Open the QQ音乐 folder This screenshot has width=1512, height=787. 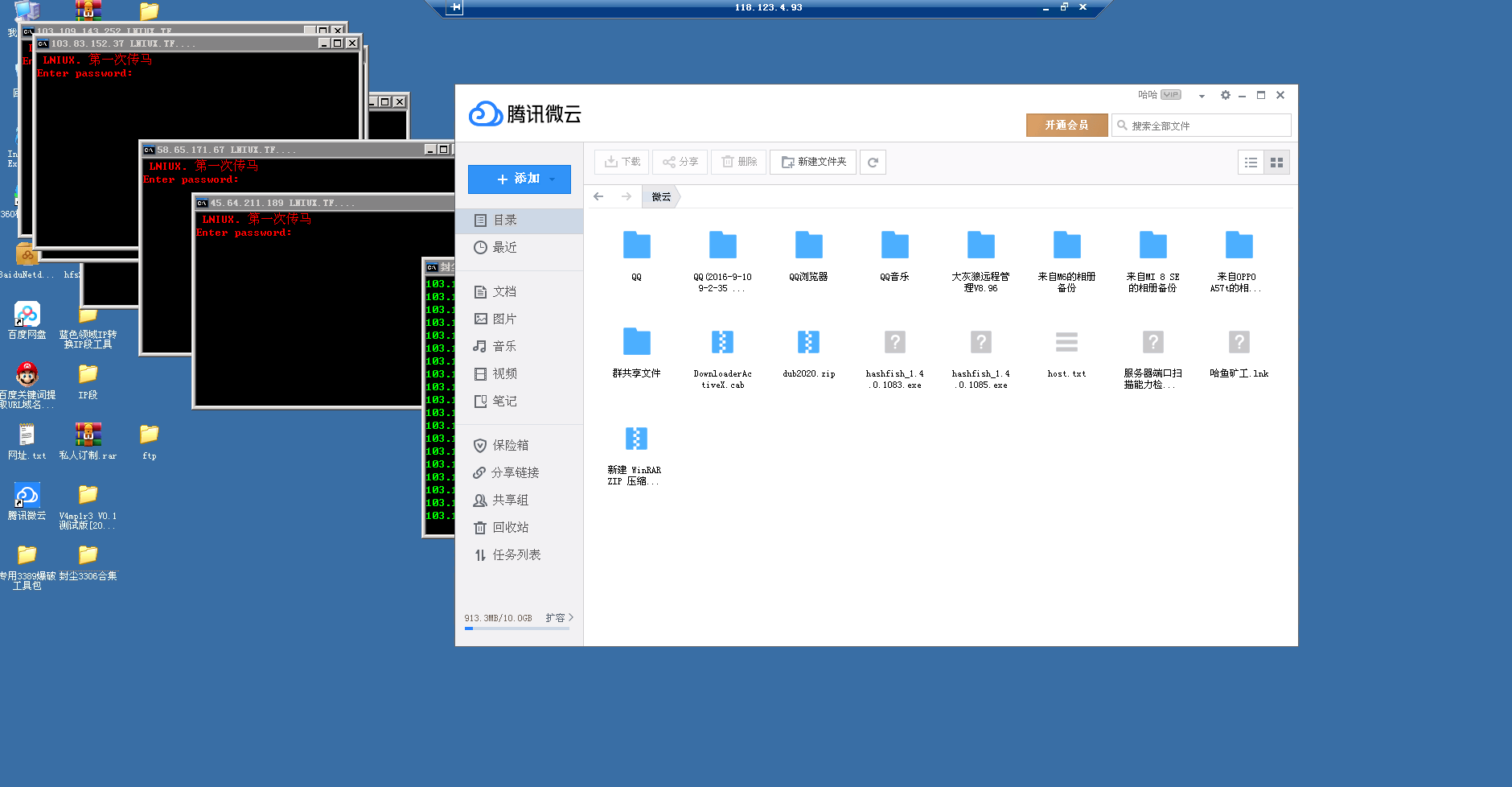894,245
